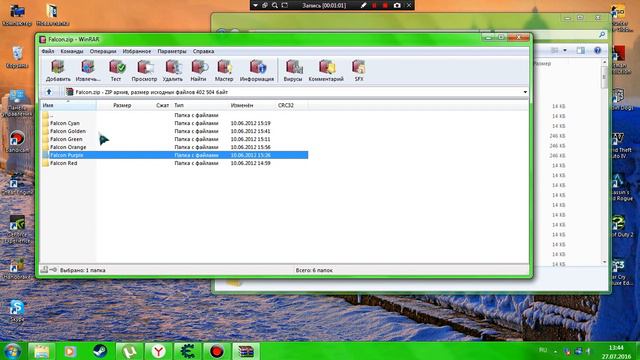Click the SFX toolbar icon

click(359, 70)
